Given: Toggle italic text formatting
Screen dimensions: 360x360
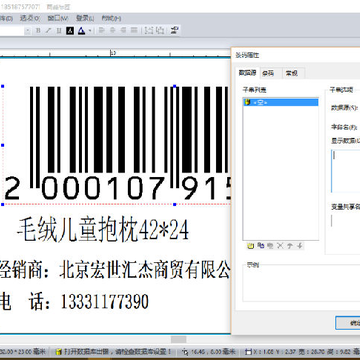Looking at the screenshot, I should click(49, 31).
